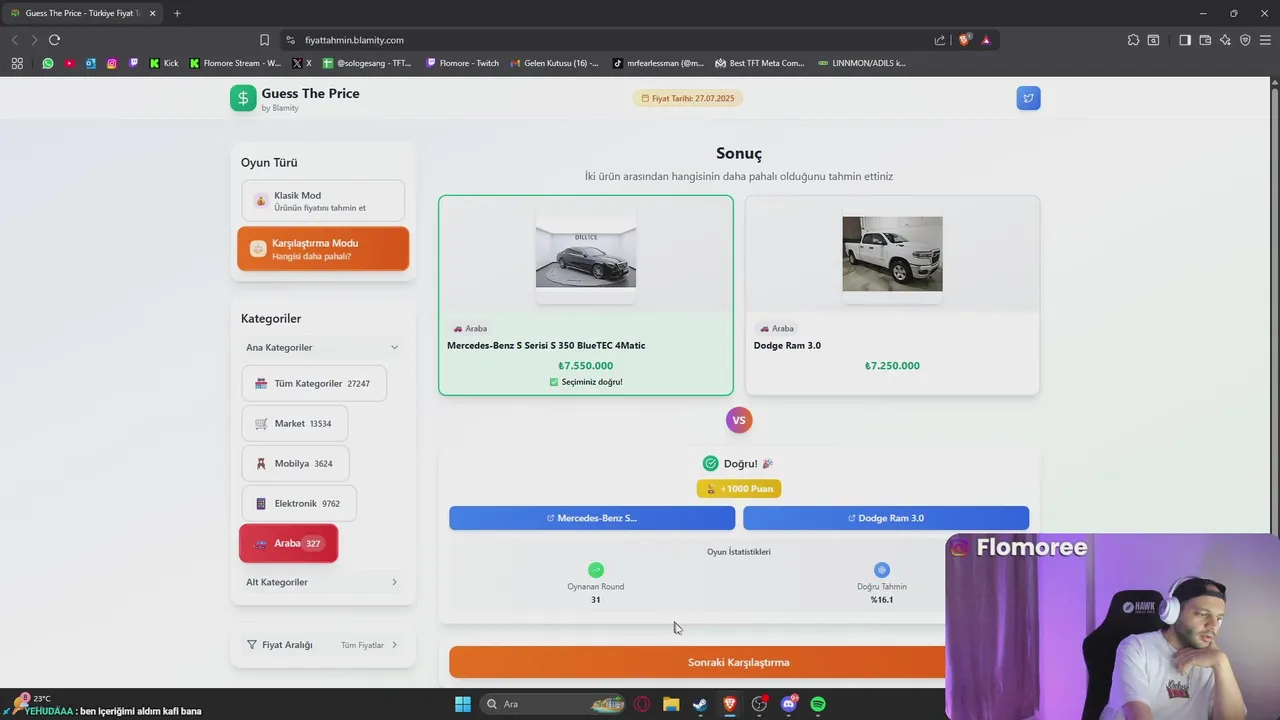The width and height of the screenshot is (1280, 720).
Task: Select the Guess The Price tab
Action: coord(84,13)
